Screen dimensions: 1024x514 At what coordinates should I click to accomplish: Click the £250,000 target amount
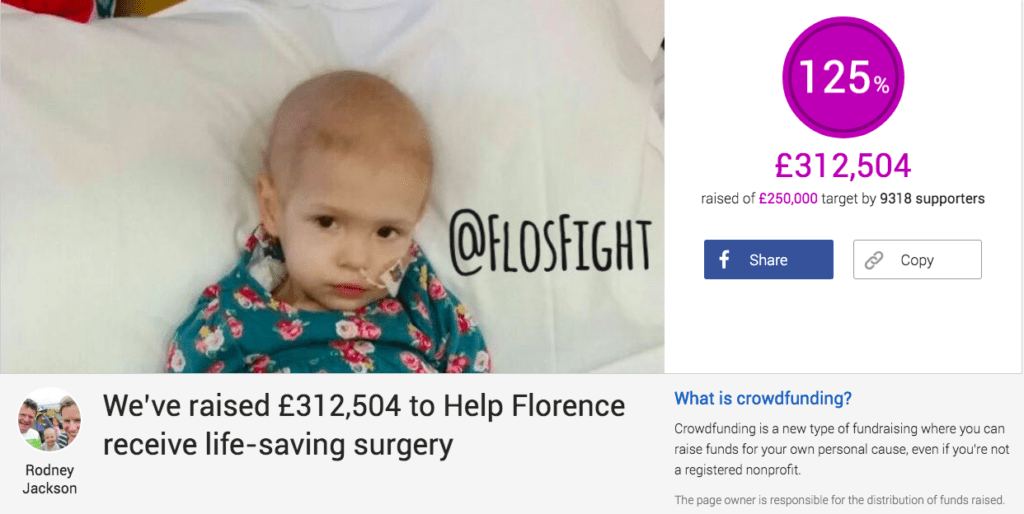[788, 199]
